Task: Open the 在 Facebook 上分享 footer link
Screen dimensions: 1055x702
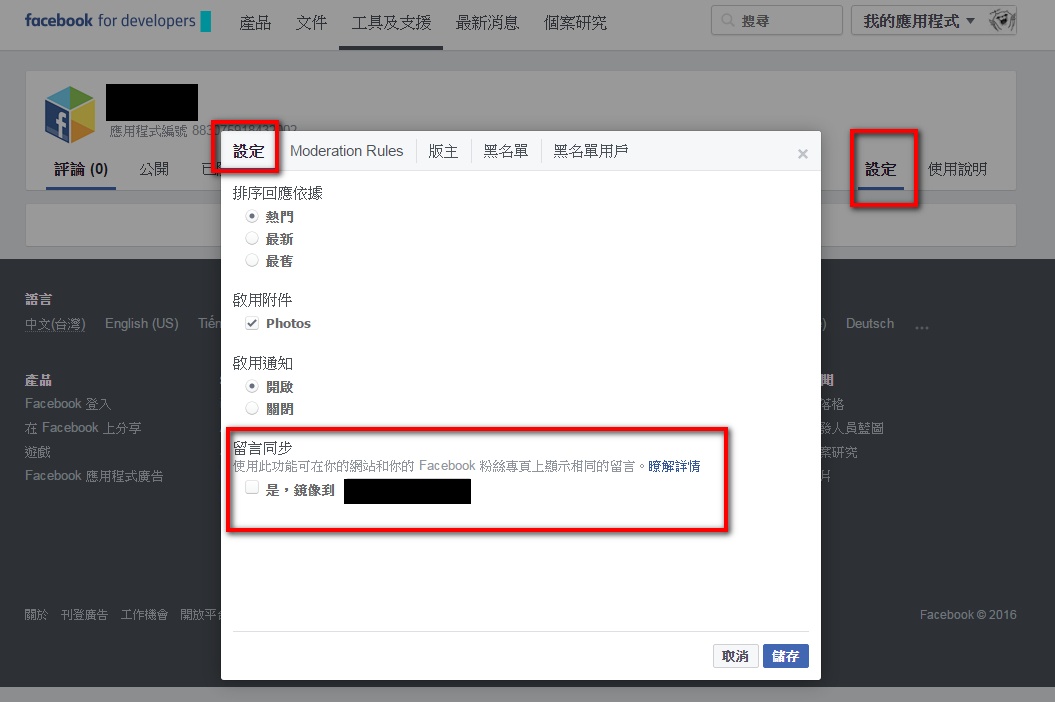Action: click(83, 427)
